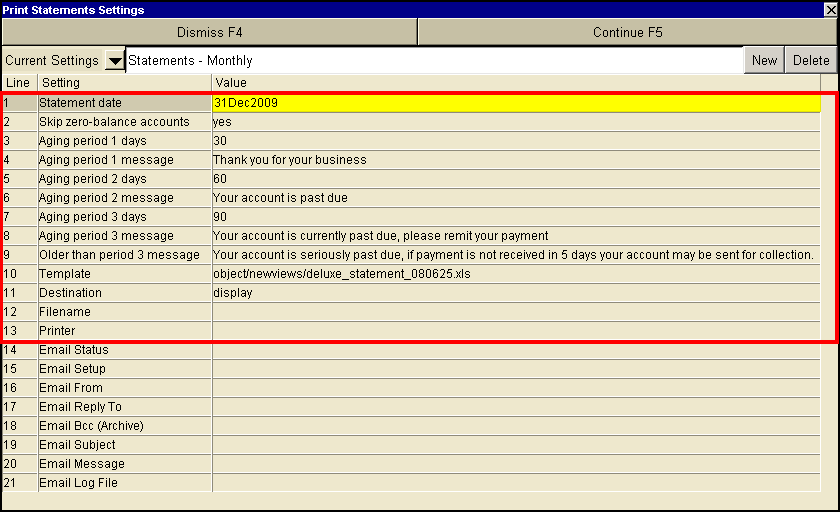Toggle the Skip zero-balance accounts value

click(x=516, y=122)
